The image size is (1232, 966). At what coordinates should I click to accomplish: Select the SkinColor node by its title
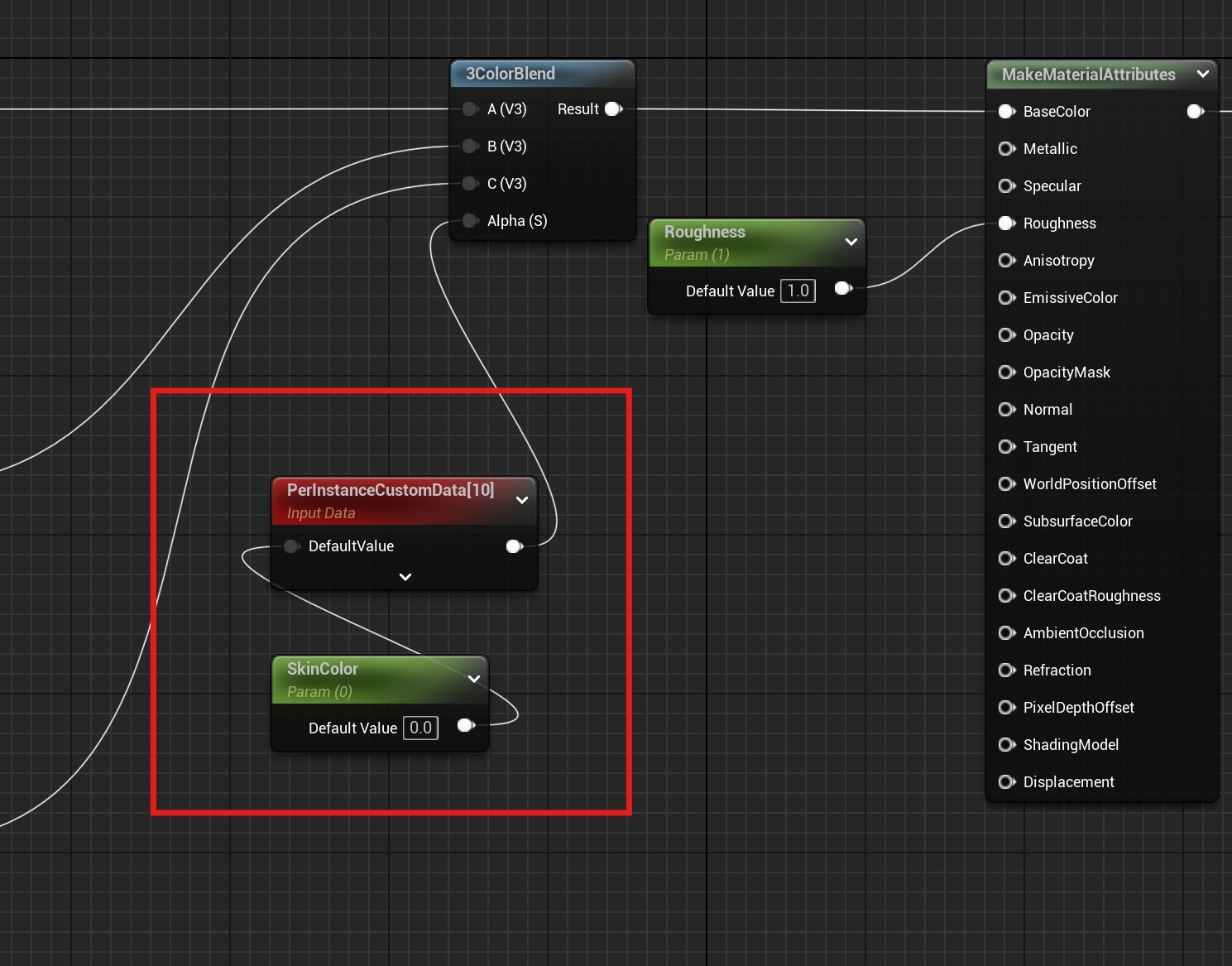[x=323, y=669]
